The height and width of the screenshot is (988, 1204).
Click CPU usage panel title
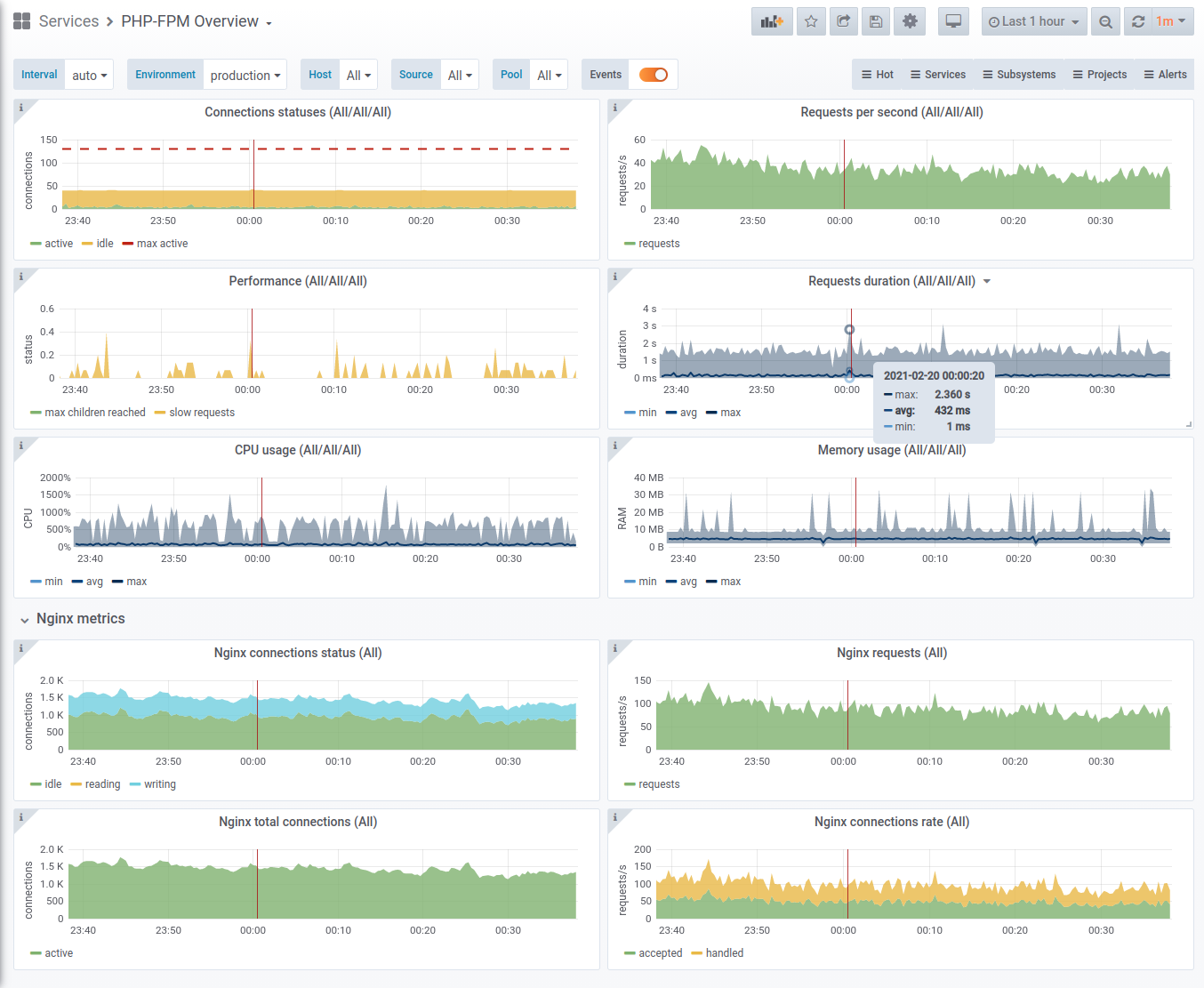click(x=298, y=450)
